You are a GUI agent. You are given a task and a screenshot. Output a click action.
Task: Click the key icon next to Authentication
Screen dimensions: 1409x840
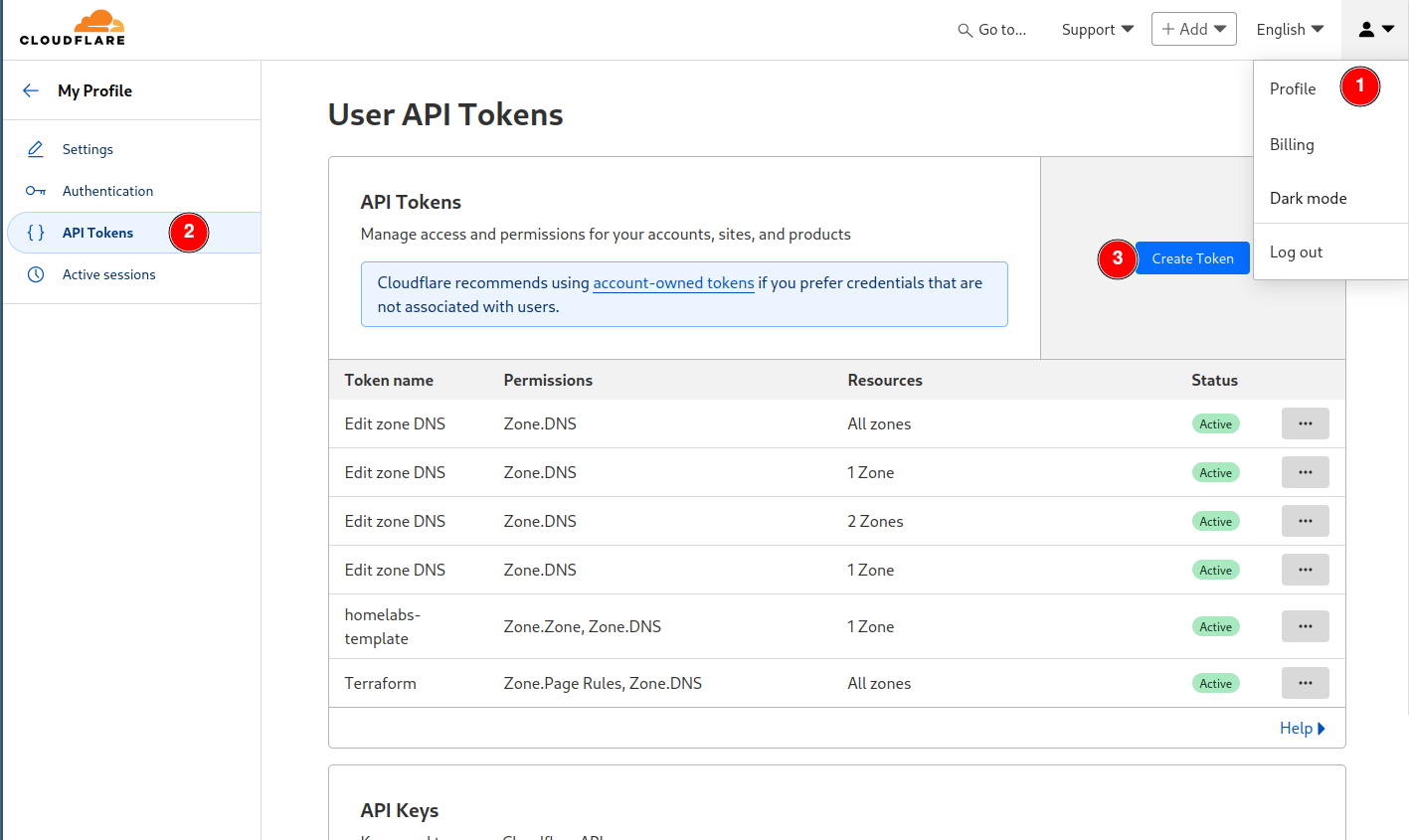pos(36,191)
